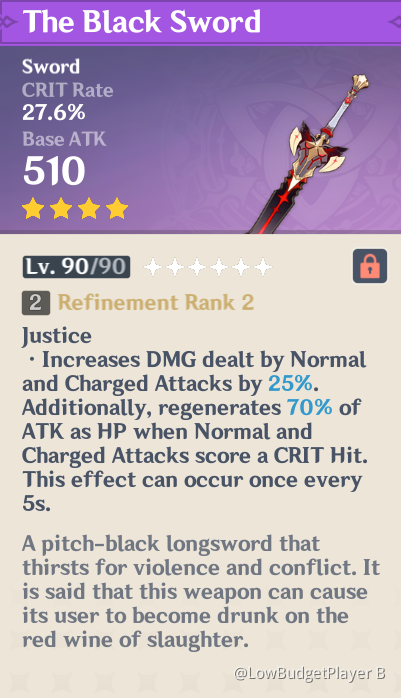Click the first white ascension star
The width and height of the screenshot is (401, 698).
(x=153, y=267)
